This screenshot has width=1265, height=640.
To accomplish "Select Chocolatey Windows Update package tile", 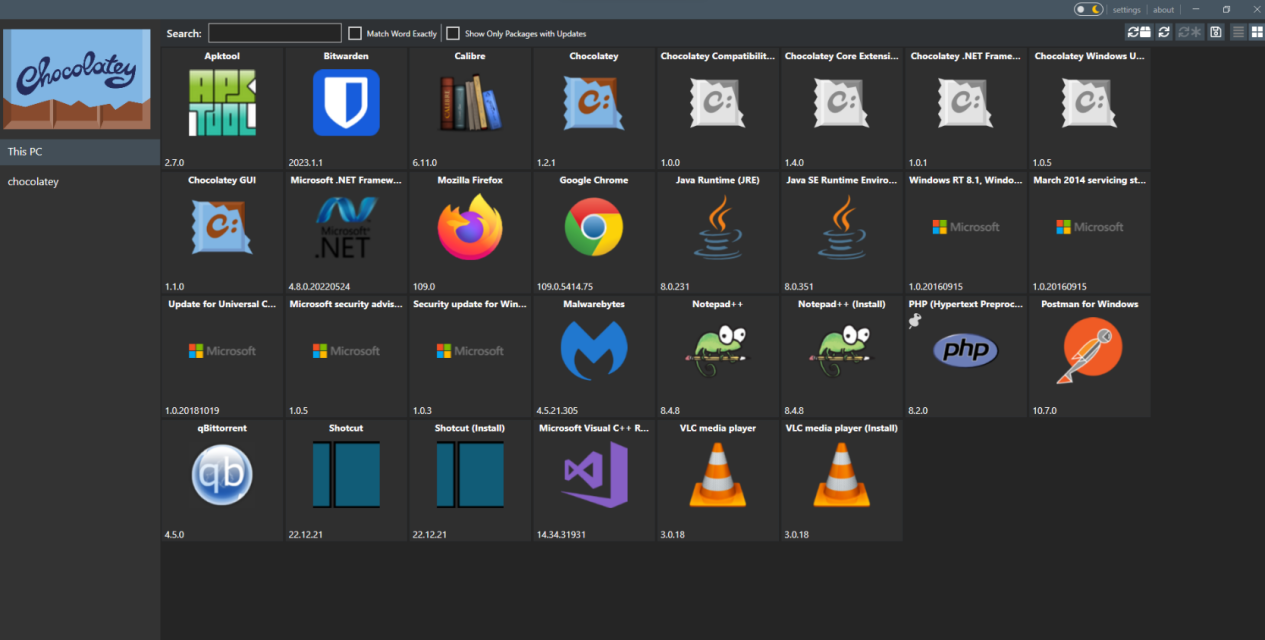I will [1090, 108].
